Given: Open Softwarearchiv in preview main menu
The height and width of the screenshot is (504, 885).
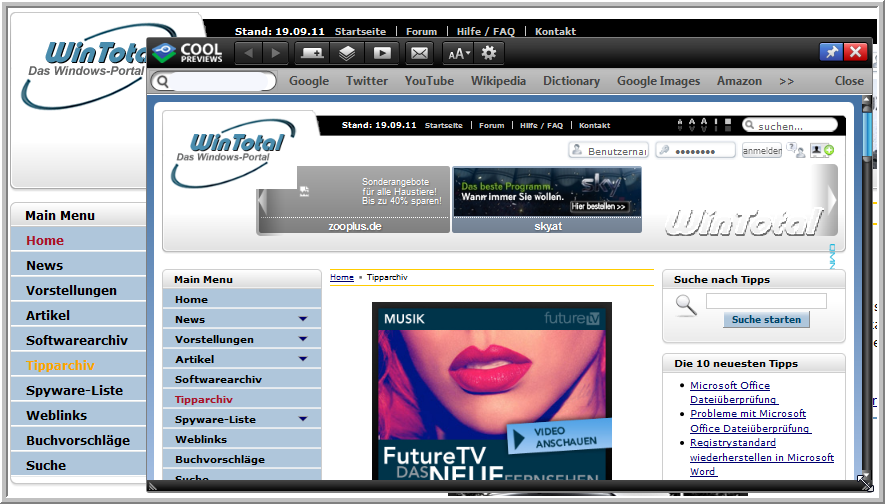Looking at the screenshot, I should (x=242, y=379).
